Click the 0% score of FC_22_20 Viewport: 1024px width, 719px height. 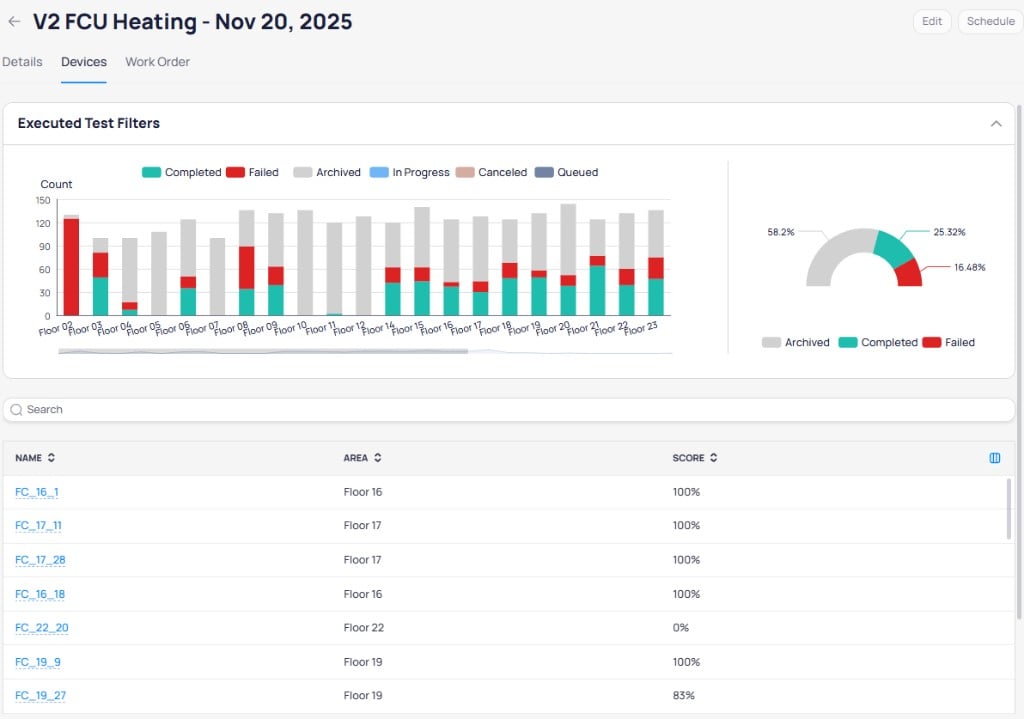680,628
